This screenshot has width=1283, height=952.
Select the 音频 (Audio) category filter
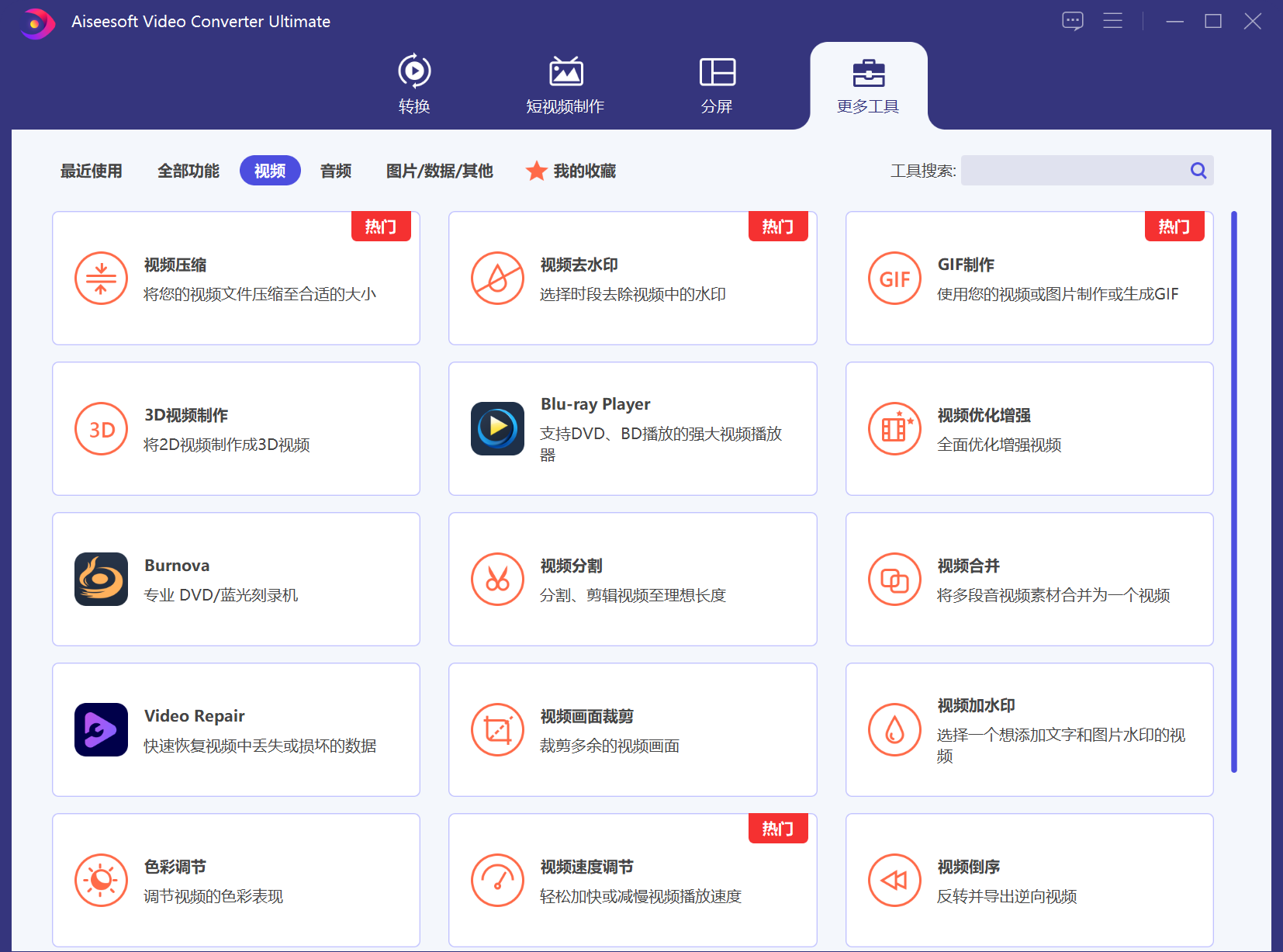coord(336,171)
